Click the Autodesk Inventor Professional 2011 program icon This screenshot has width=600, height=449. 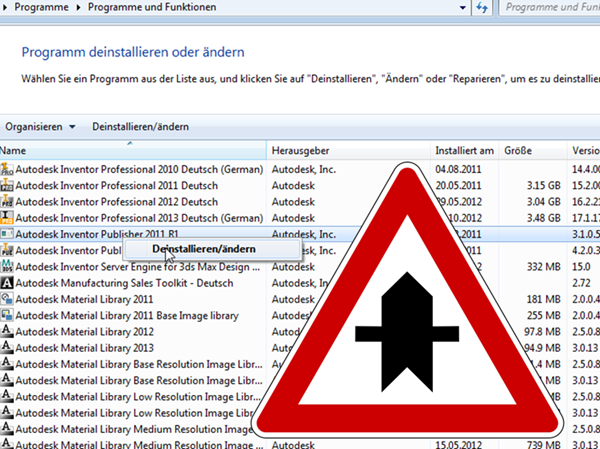pyautogui.click(x=7, y=185)
